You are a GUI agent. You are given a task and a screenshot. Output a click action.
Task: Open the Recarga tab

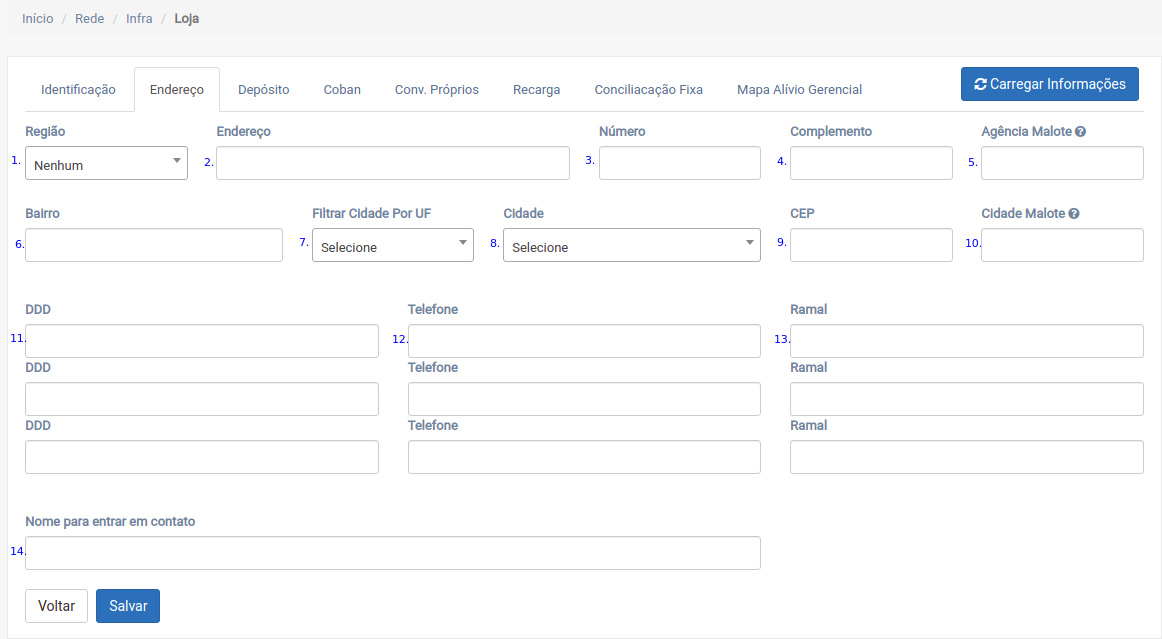point(536,90)
